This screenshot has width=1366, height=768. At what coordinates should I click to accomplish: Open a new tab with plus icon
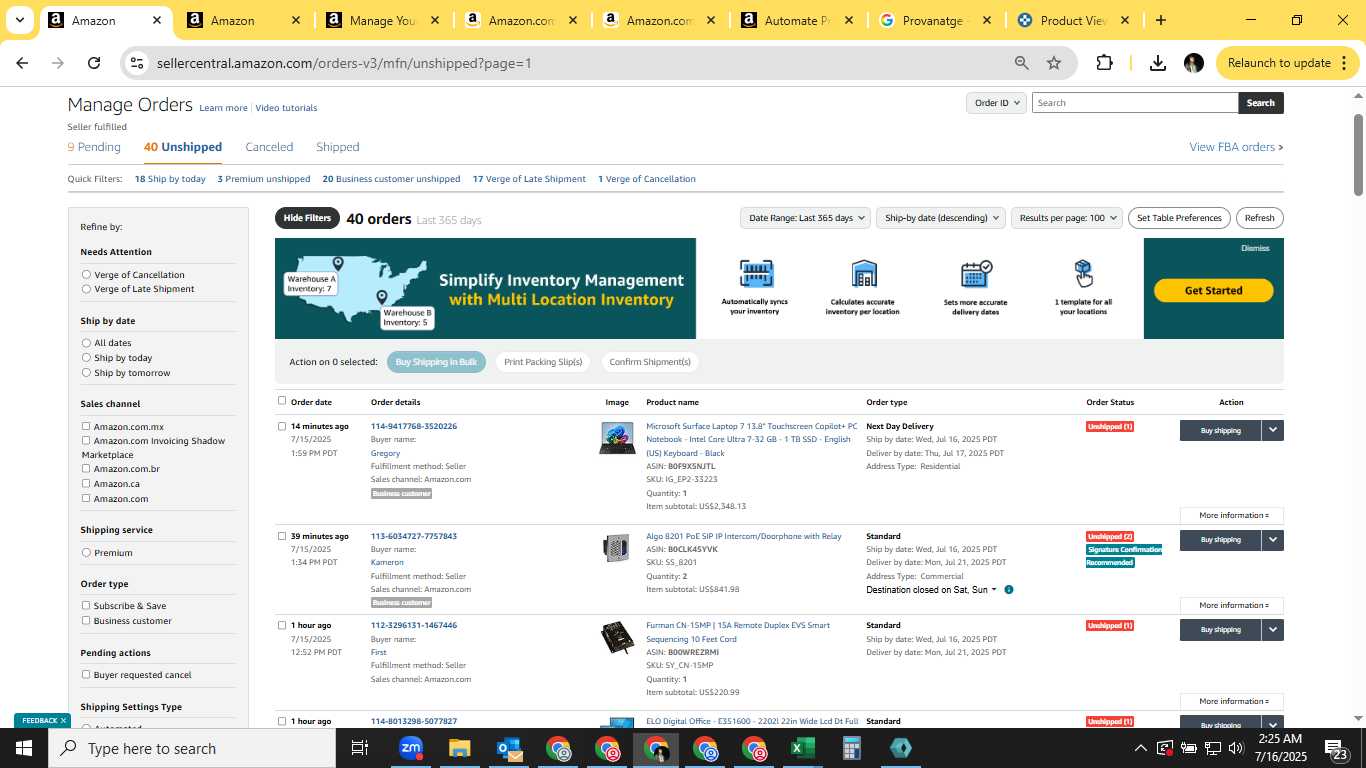pyautogui.click(x=1160, y=20)
